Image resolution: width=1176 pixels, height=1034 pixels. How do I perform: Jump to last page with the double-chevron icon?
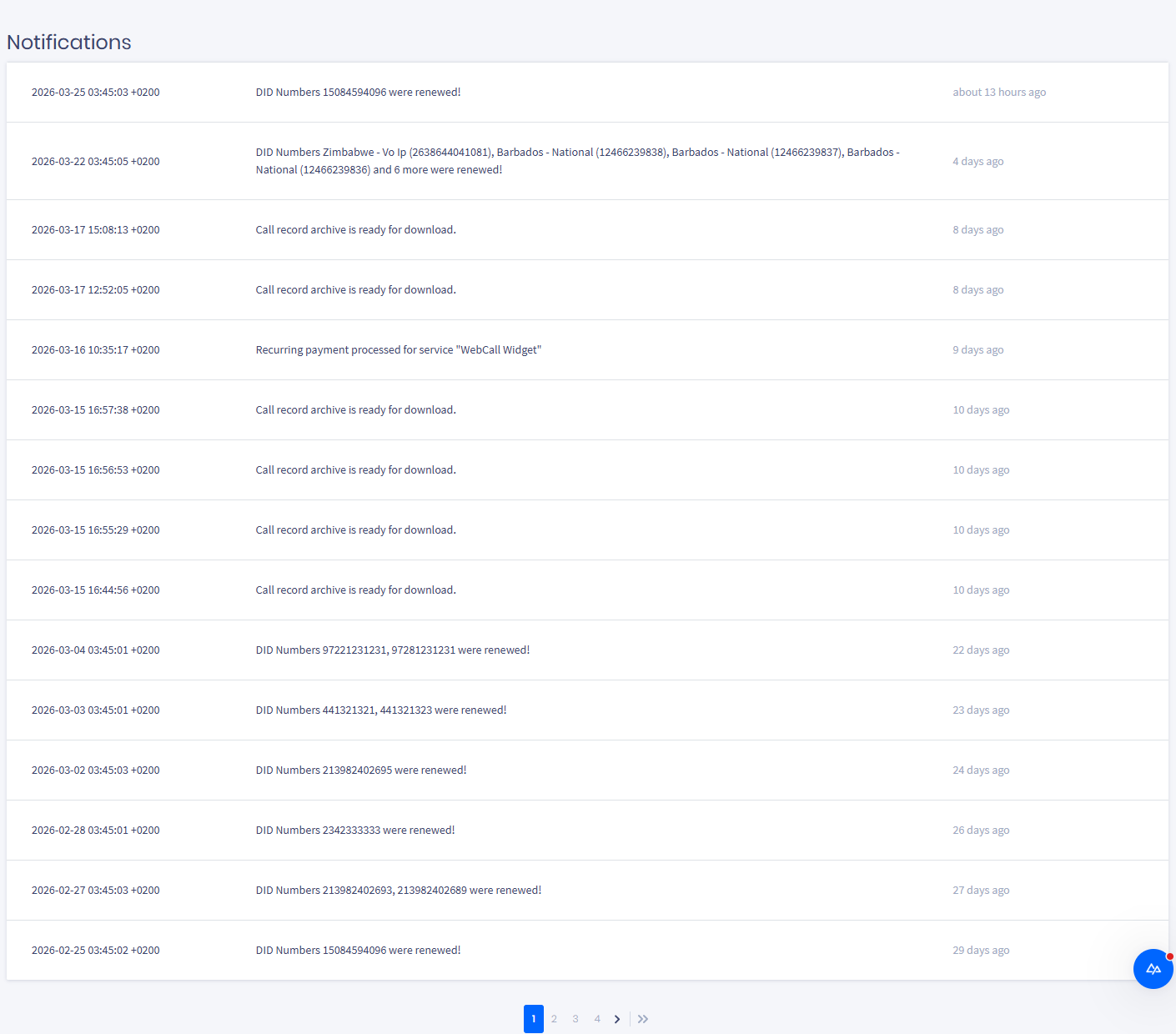642,1018
